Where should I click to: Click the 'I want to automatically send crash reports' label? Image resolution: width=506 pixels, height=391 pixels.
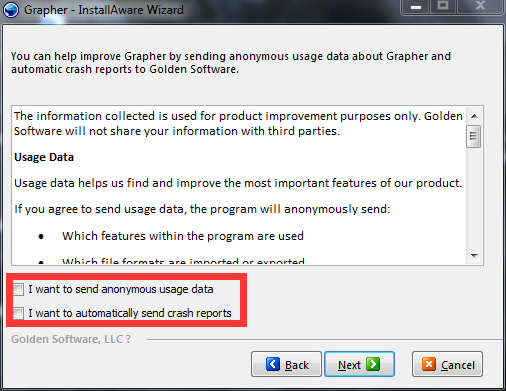(x=130, y=313)
